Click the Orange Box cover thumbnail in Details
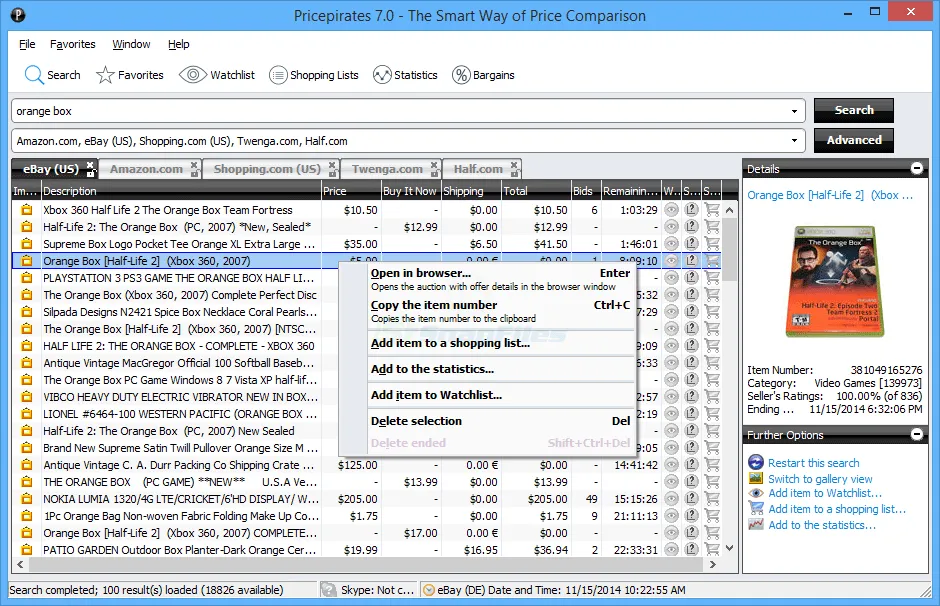This screenshot has height=606, width=940. pyautogui.click(x=835, y=281)
